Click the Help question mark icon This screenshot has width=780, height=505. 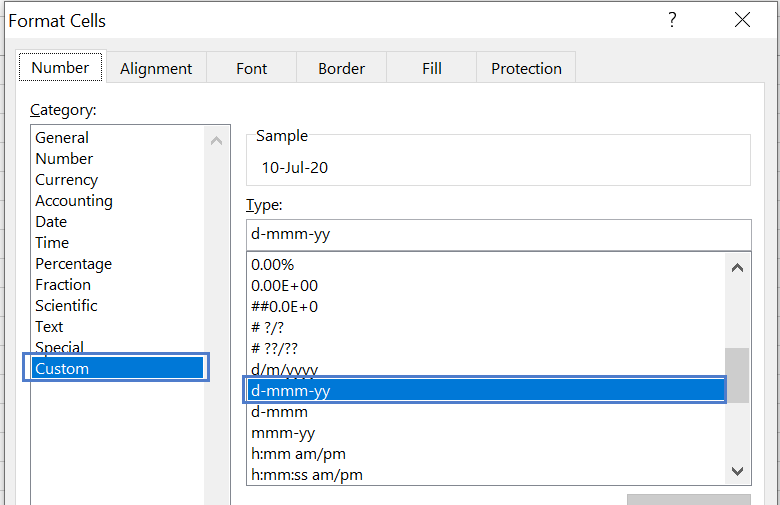(x=672, y=20)
